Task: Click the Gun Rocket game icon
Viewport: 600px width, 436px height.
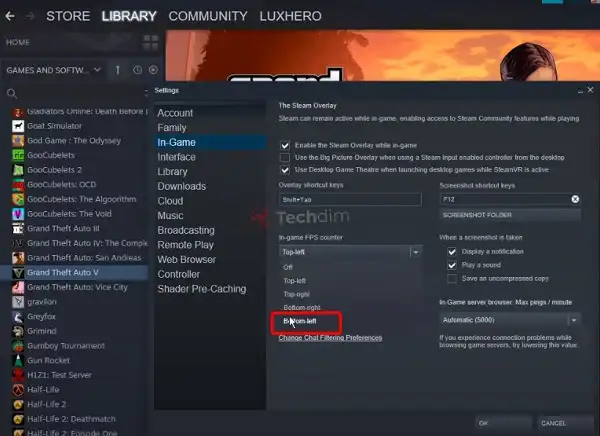Action: [x=18, y=361]
